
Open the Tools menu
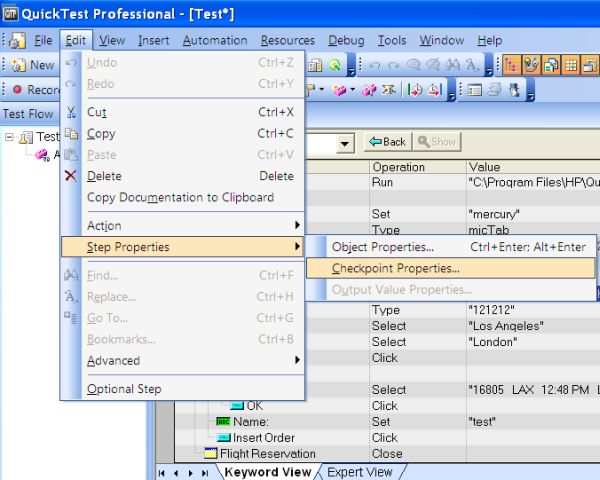(x=392, y=40)
